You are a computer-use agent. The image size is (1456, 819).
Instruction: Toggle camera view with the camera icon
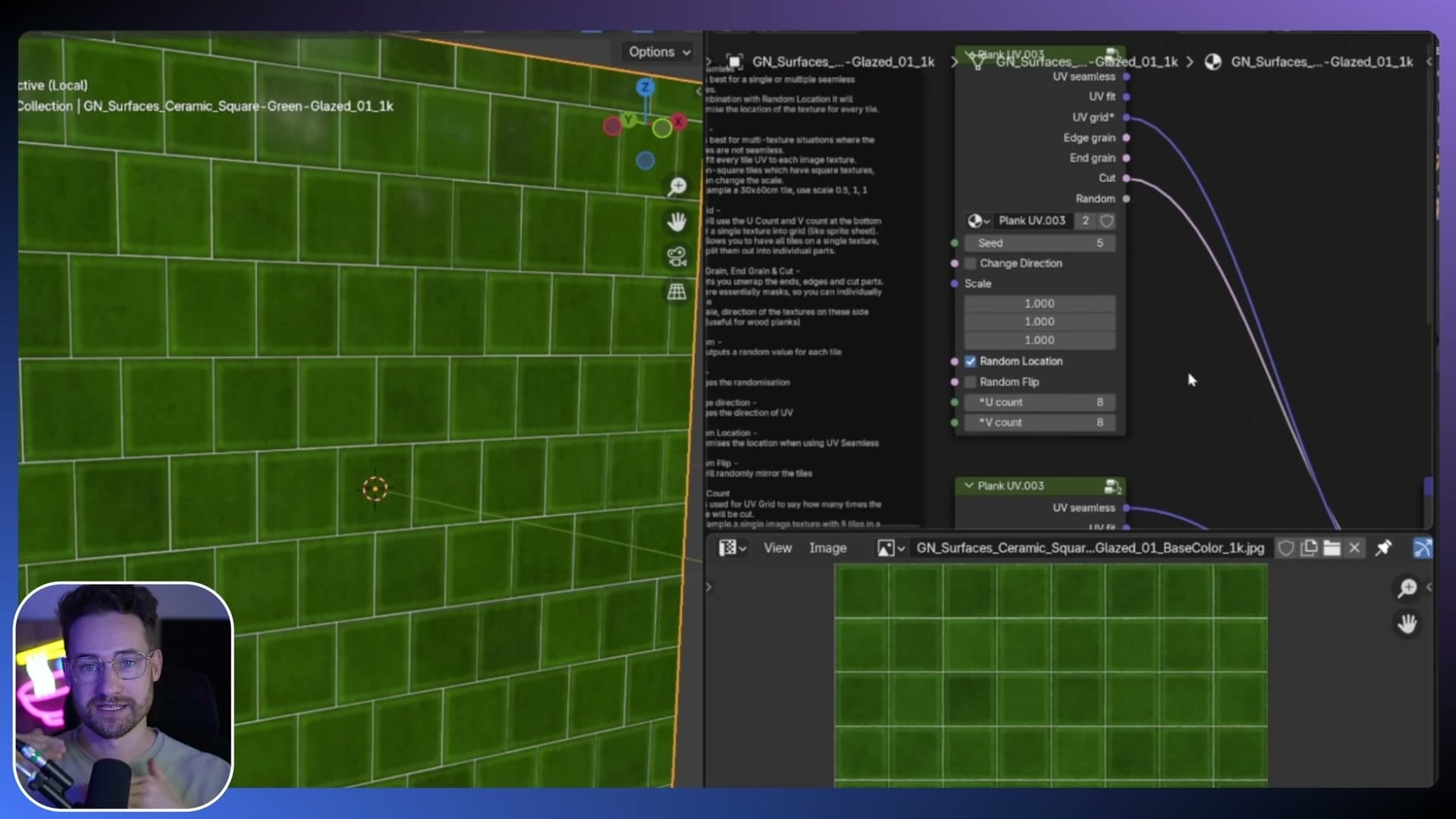676,256
